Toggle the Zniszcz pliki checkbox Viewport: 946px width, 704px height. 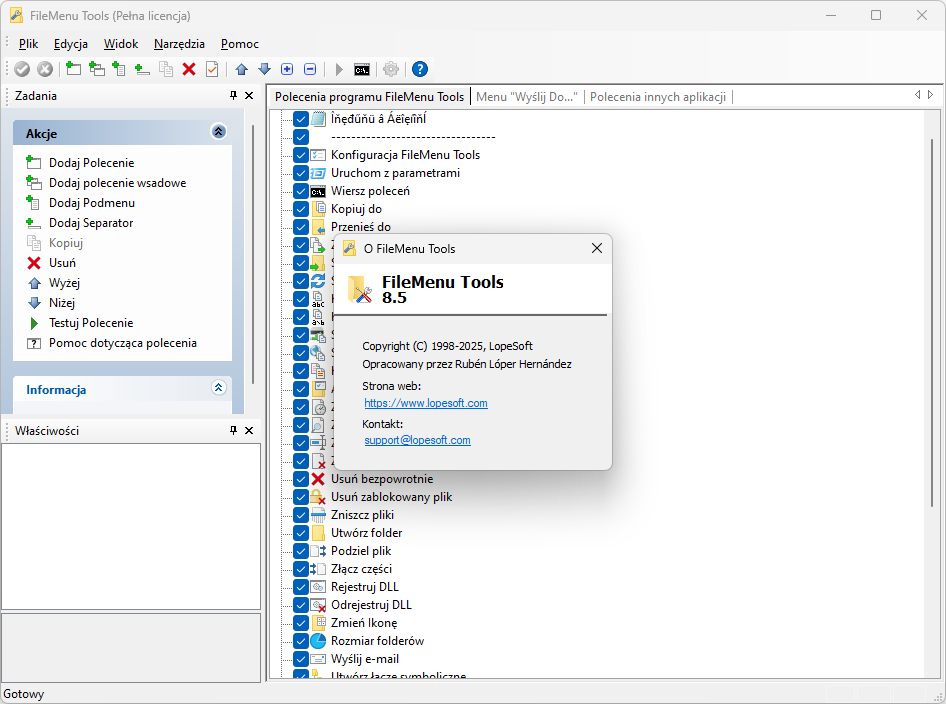click(x=301, y=515)
